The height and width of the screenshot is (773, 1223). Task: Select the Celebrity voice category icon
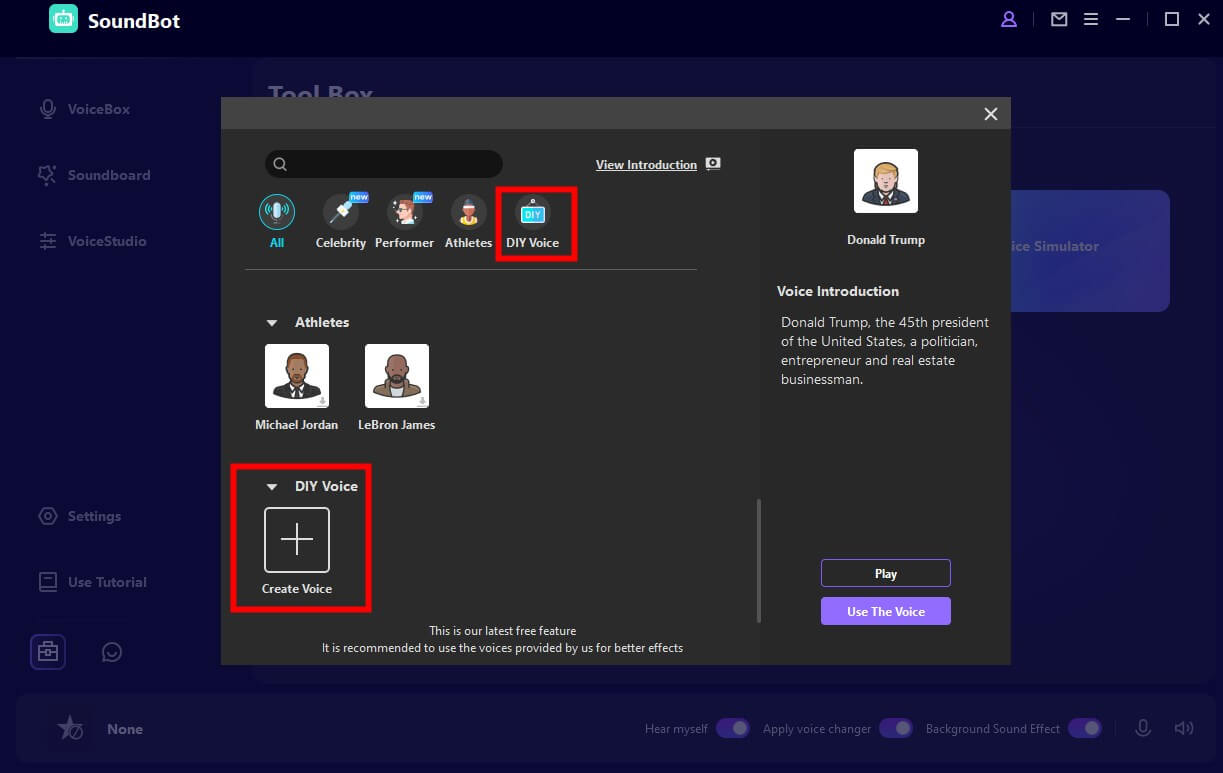pyautogui.click(x=340, y=214)
